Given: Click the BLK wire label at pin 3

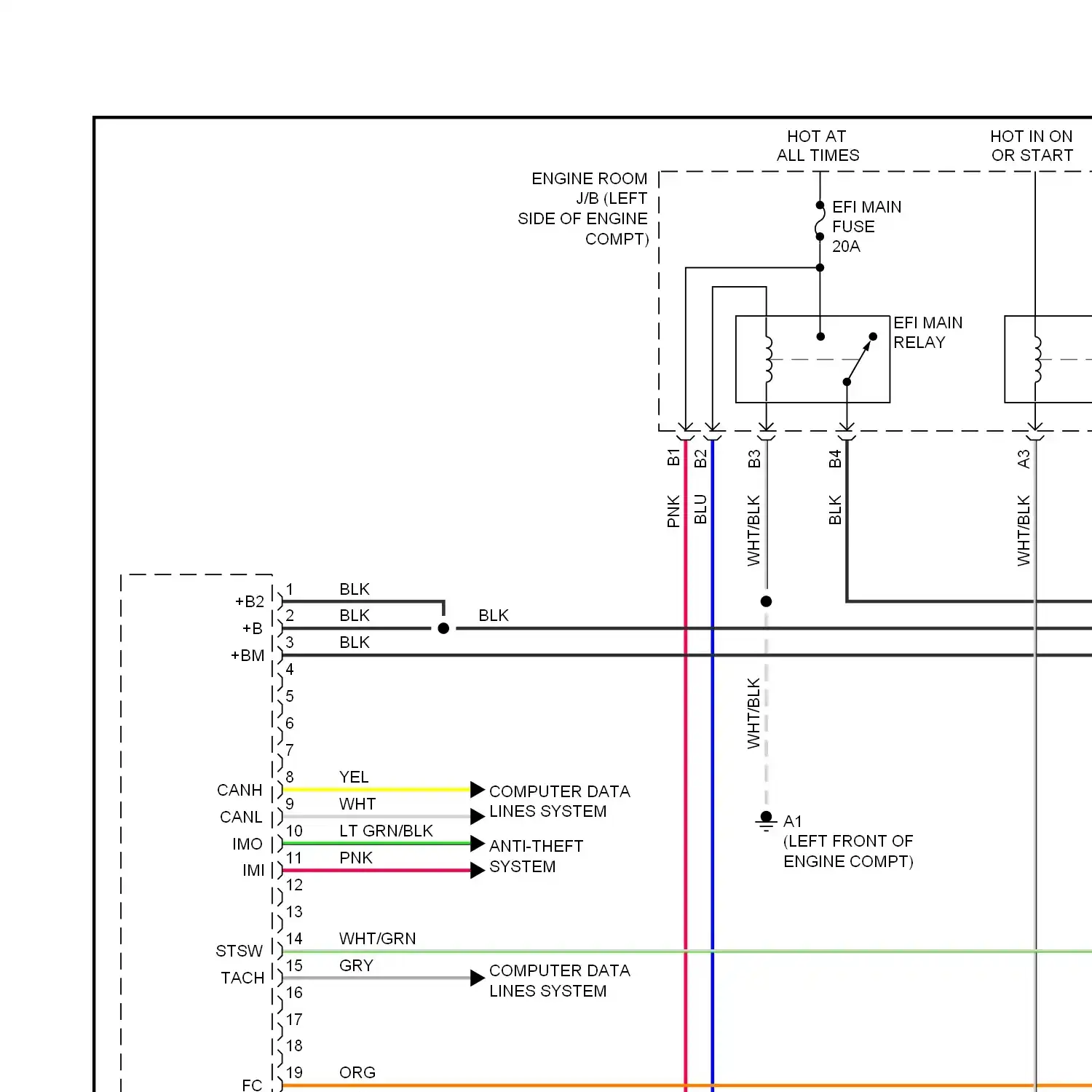Looking at the screenshot, I should 355,642.
